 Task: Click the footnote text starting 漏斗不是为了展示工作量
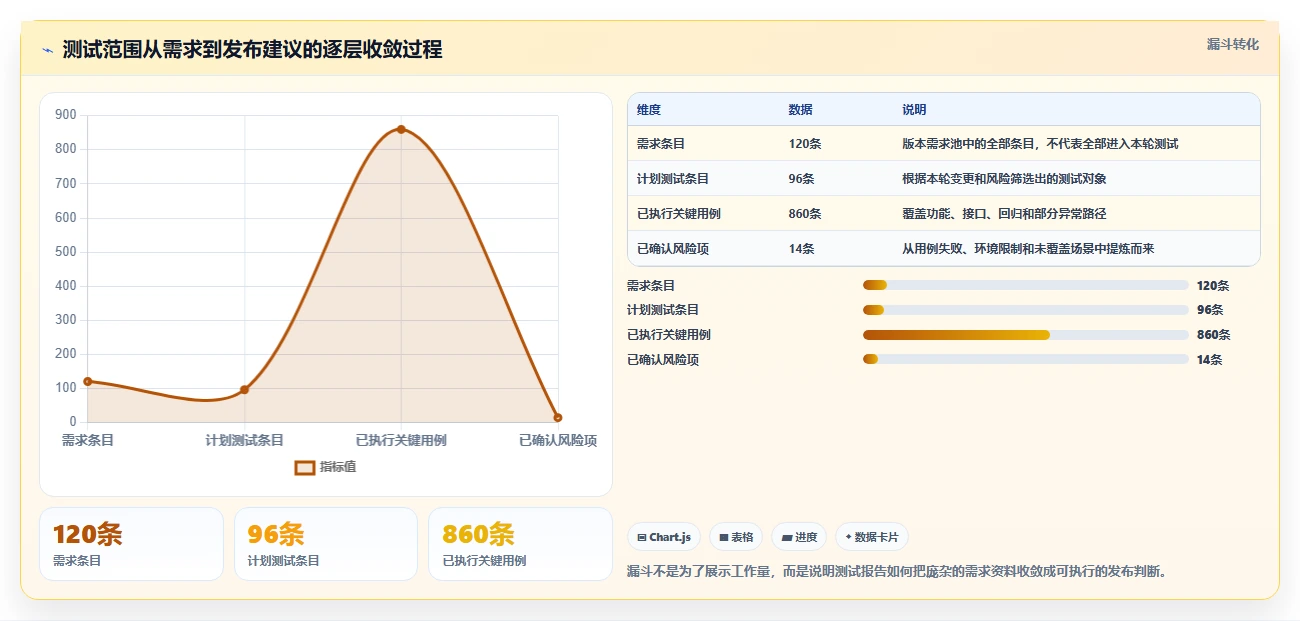[x=896, y=572]
